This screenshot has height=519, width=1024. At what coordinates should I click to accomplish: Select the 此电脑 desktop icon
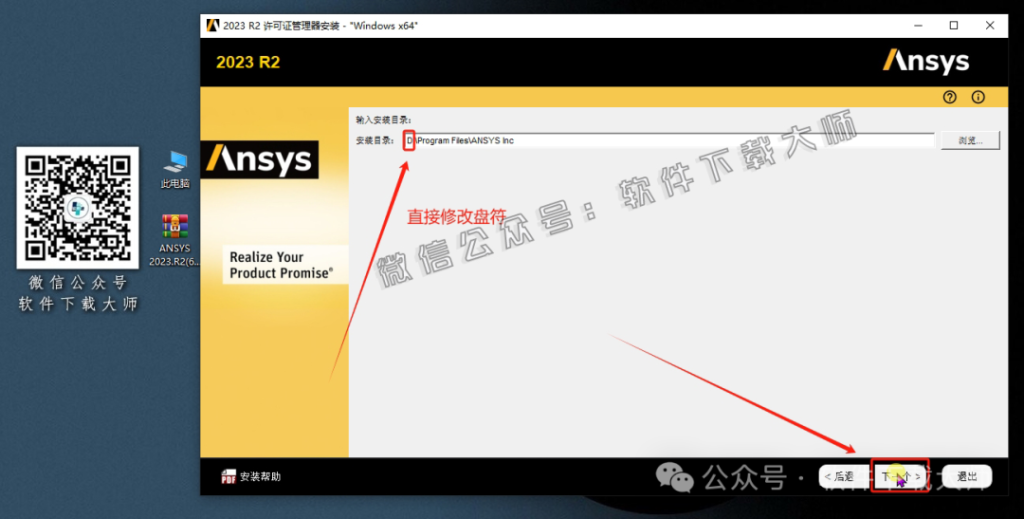pyautogui.click(x=175, y=170)
